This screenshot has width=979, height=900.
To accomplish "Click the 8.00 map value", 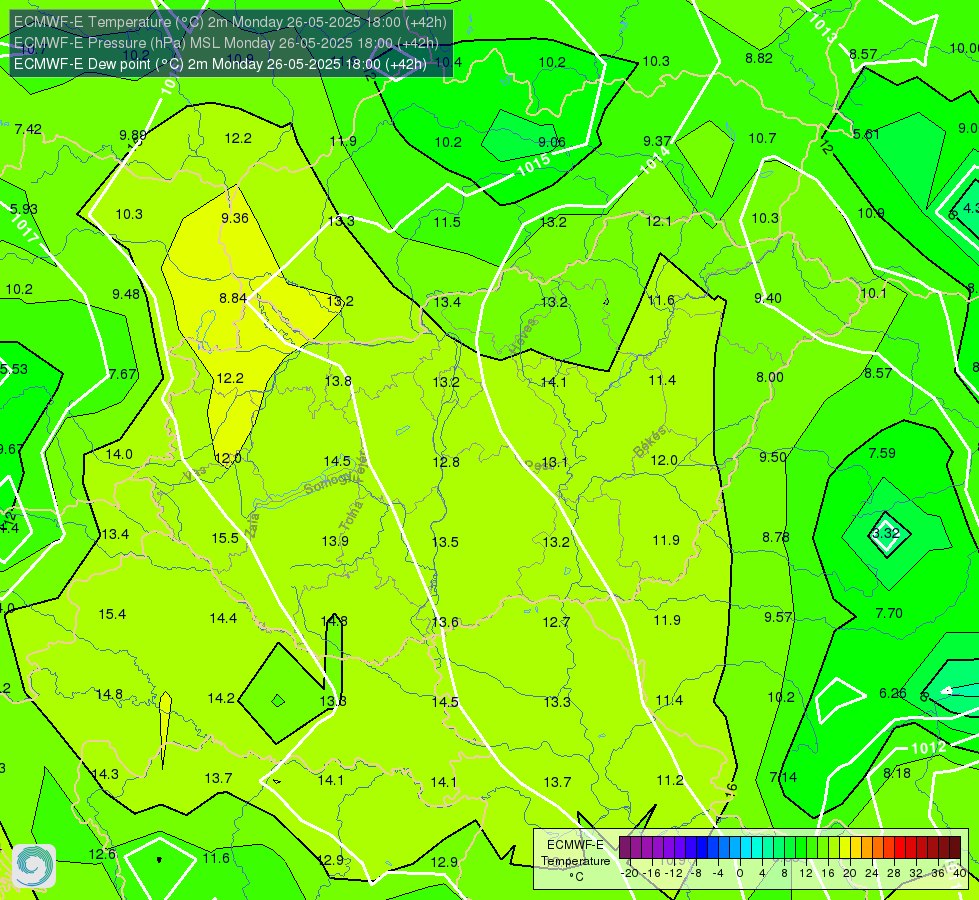I will [x=770, y=377].
